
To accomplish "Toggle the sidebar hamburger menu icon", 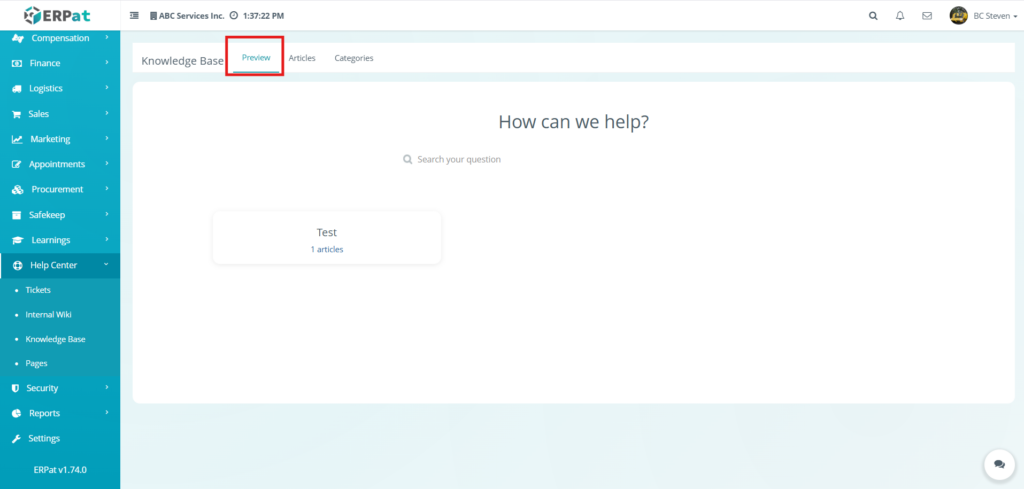I will coord(135,16).
